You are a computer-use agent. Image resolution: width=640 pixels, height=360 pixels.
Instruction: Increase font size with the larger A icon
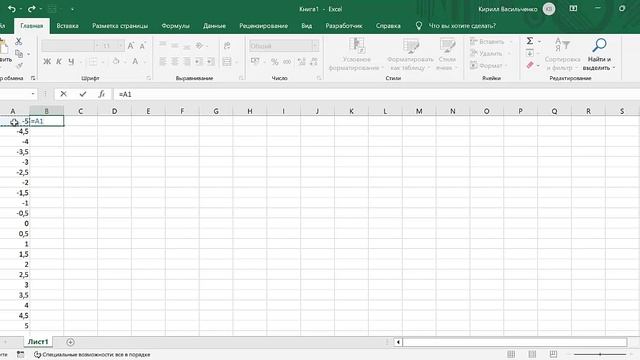[x=131, y=46]
